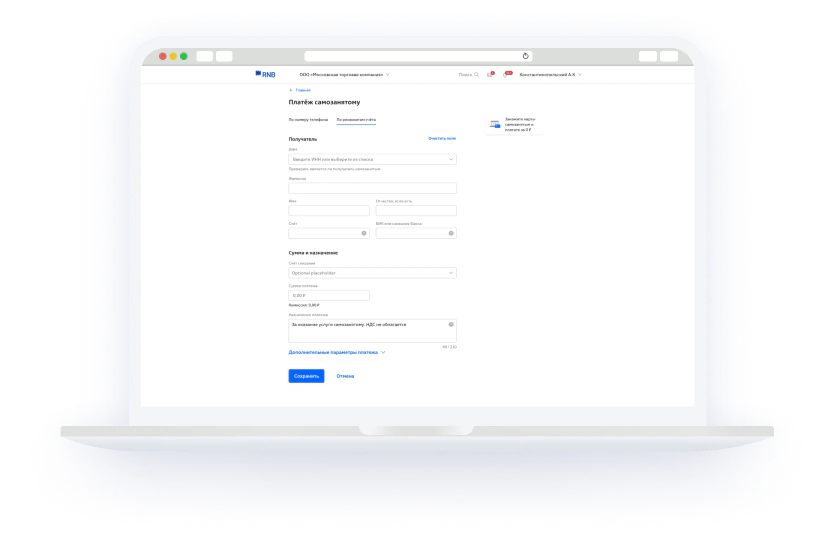
Task: Click the Очистить поля link
Action: click(x=442, y=138)
